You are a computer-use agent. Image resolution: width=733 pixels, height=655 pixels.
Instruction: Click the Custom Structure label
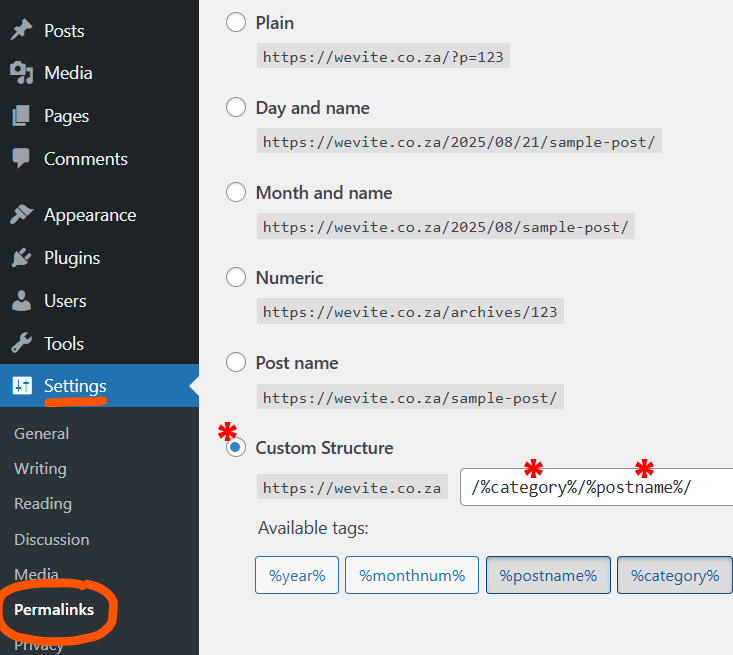pos(324,448)
